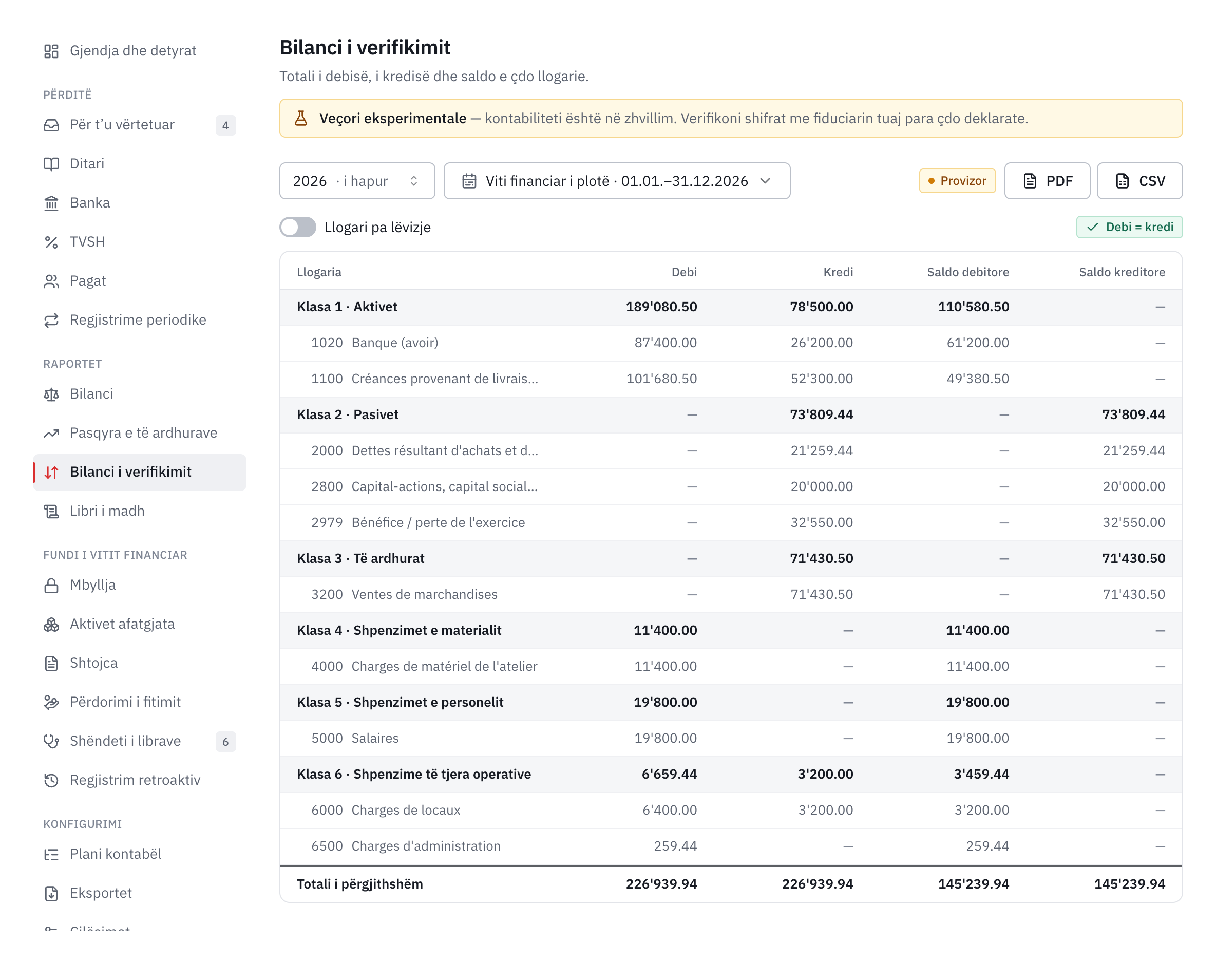Viewport: 1216px width, 980px height.
Task: Select 4000 Charges de matériel de l'atelier
Action: coord(731,667)
